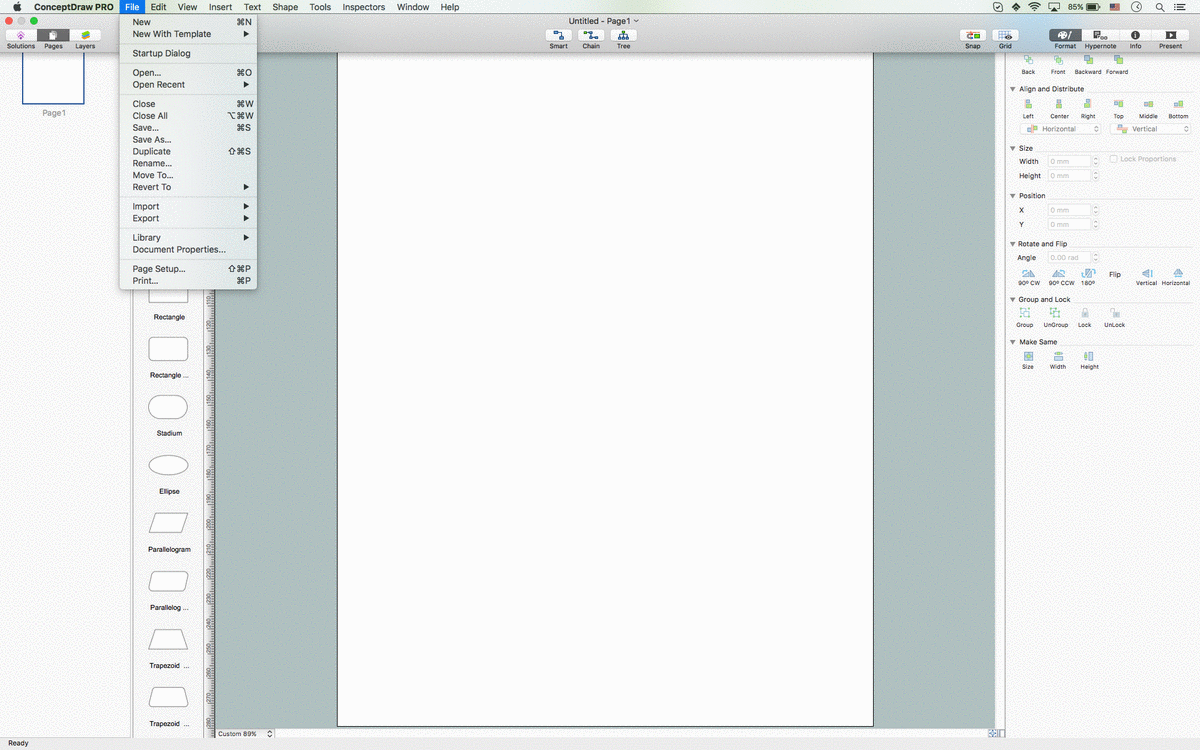Toggle the Snap toolbar button

coord(973,36)
